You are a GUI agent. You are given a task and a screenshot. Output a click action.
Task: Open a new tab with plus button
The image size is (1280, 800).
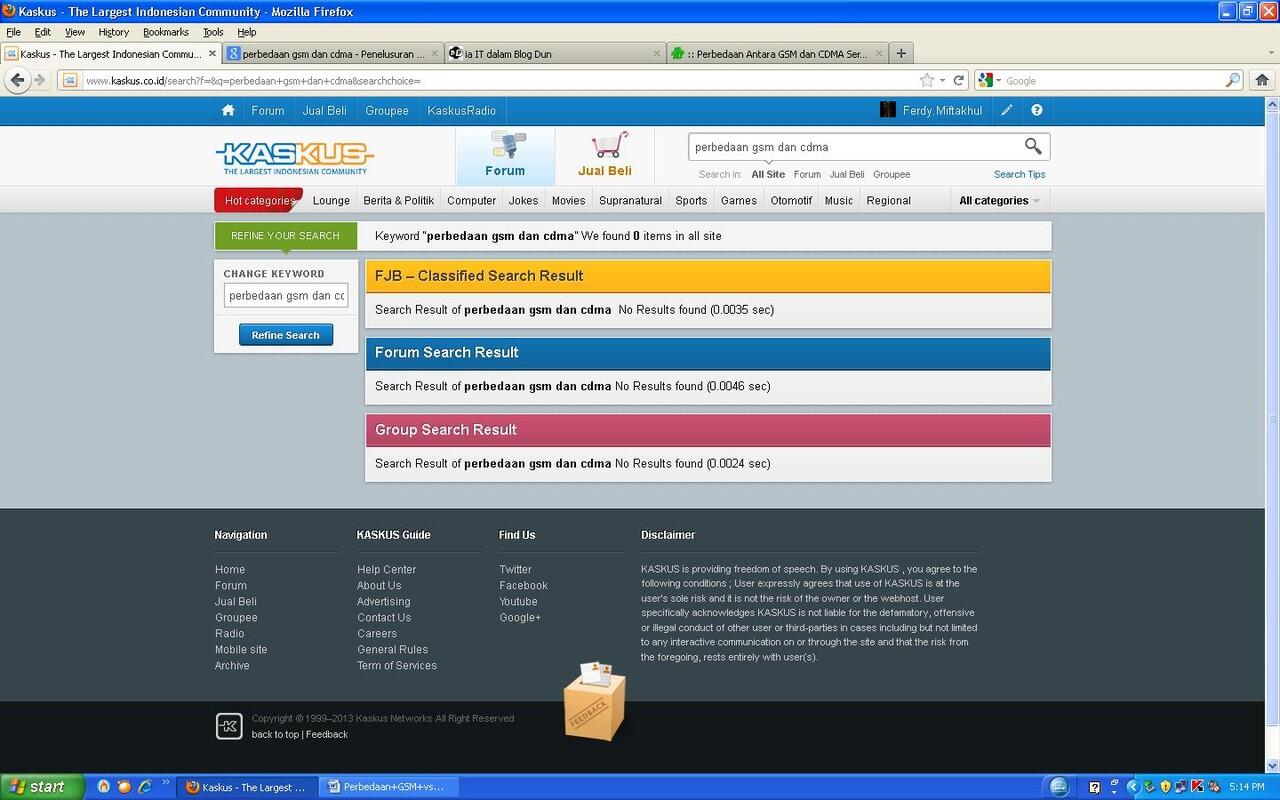point(901,54)
